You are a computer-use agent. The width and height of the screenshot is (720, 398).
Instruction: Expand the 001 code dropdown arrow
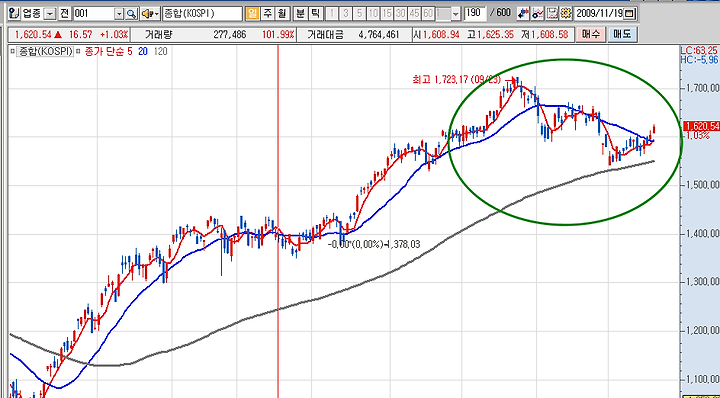click(x=119, y=14)
